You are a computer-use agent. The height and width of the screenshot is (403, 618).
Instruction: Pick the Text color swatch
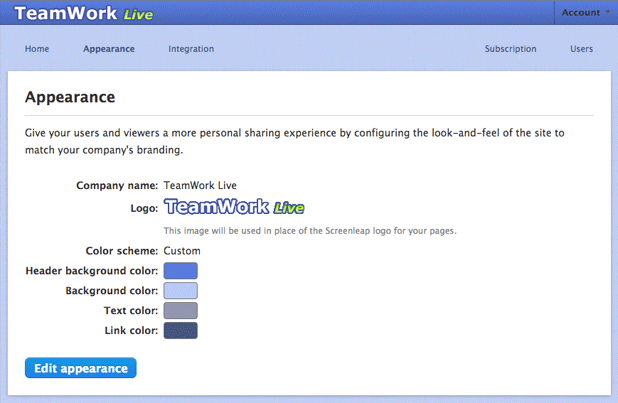[180, 310]
